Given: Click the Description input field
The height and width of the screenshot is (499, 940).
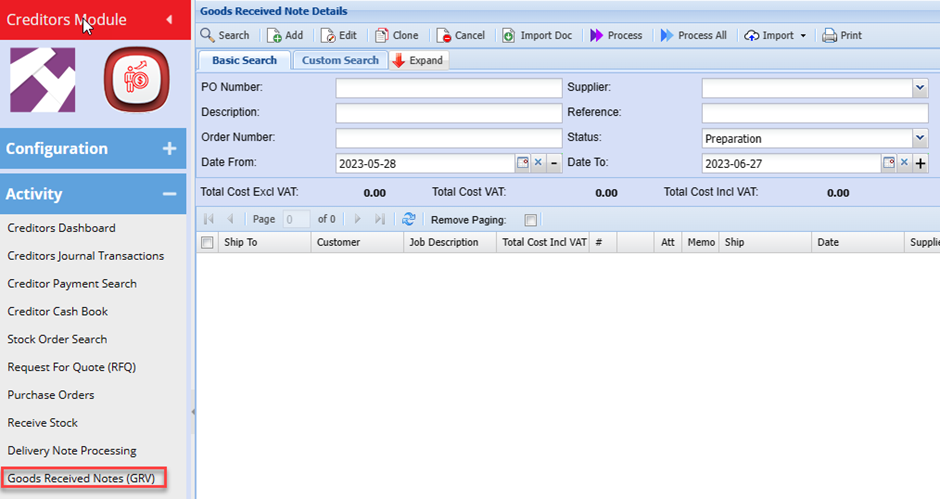Looking at the screenshot, I should tap(448, 113).
